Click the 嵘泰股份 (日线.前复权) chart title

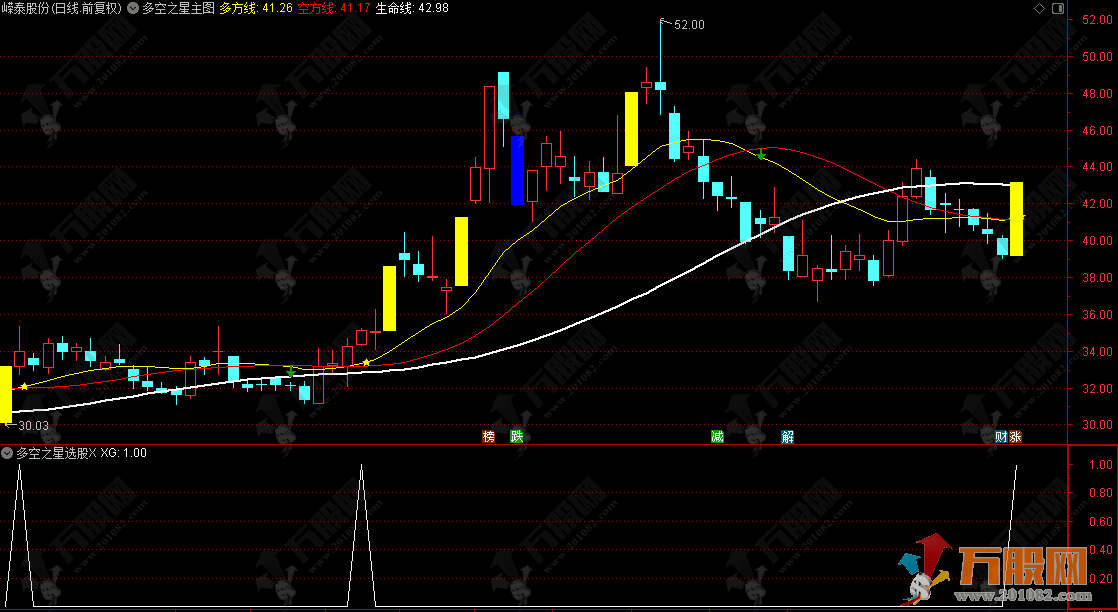62,8
